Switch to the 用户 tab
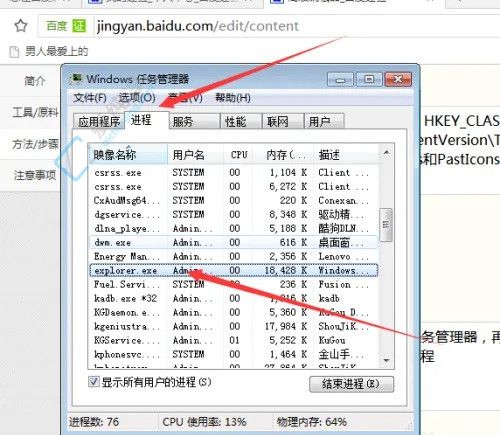This screenshot has width=500, height=435. (324, 122)
